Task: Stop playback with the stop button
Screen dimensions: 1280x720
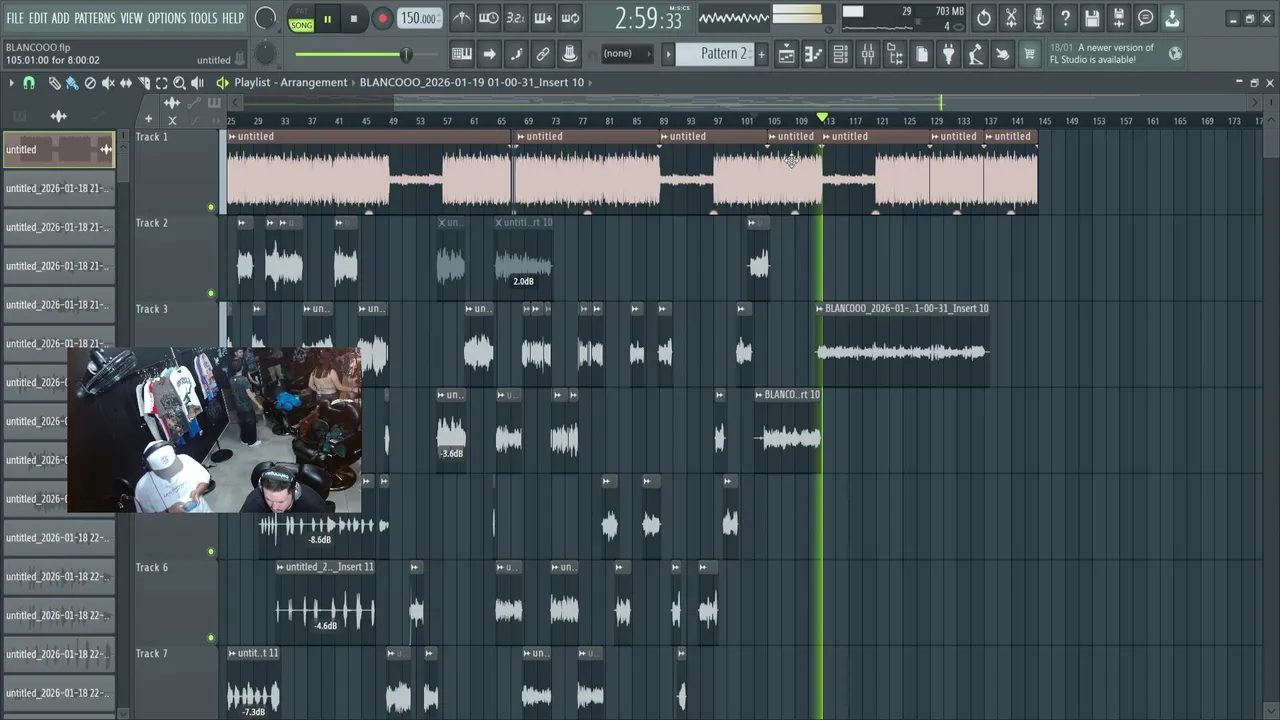Action: 354,19
